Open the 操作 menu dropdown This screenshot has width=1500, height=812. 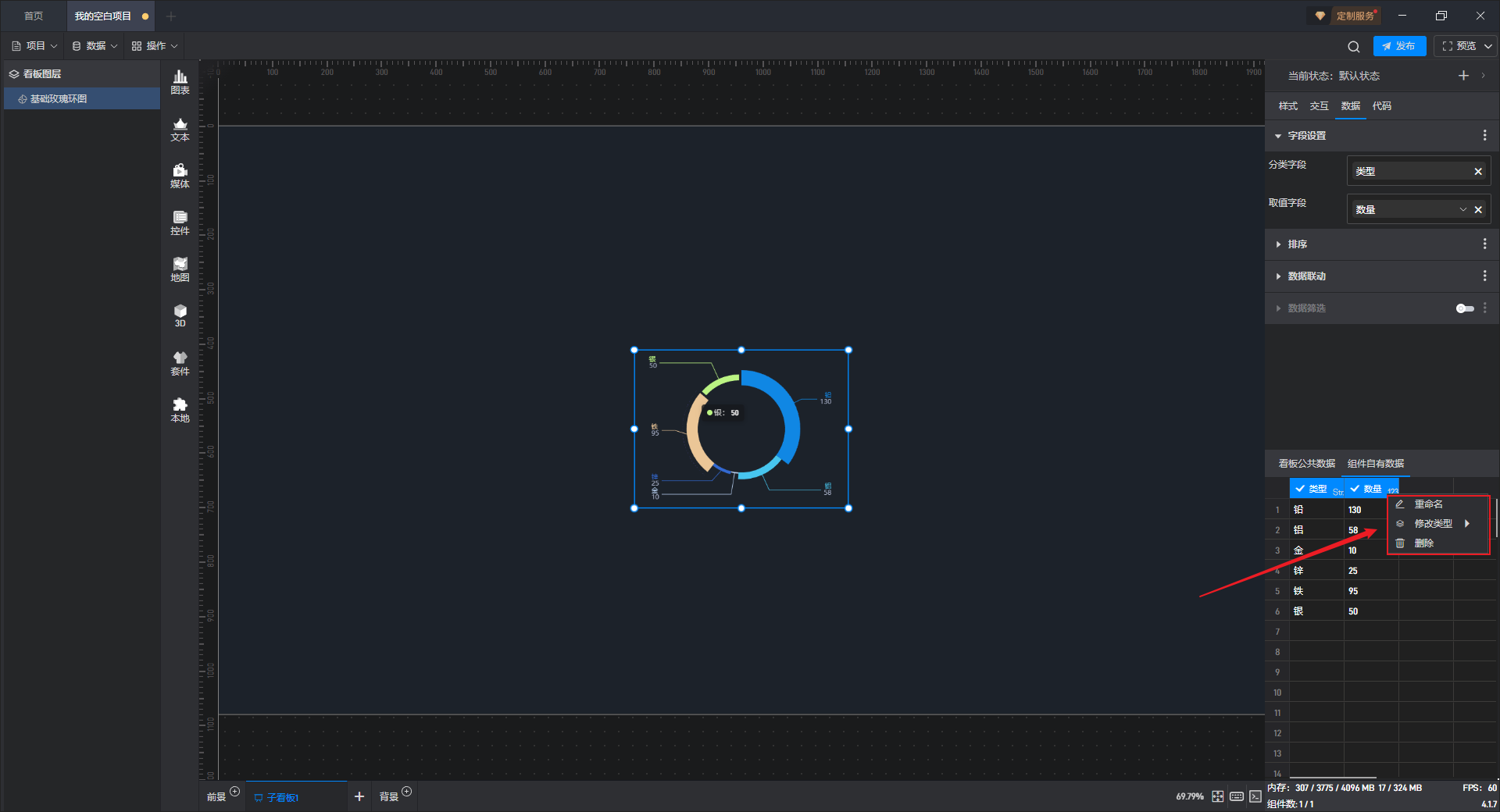click(x=155, y=46)
